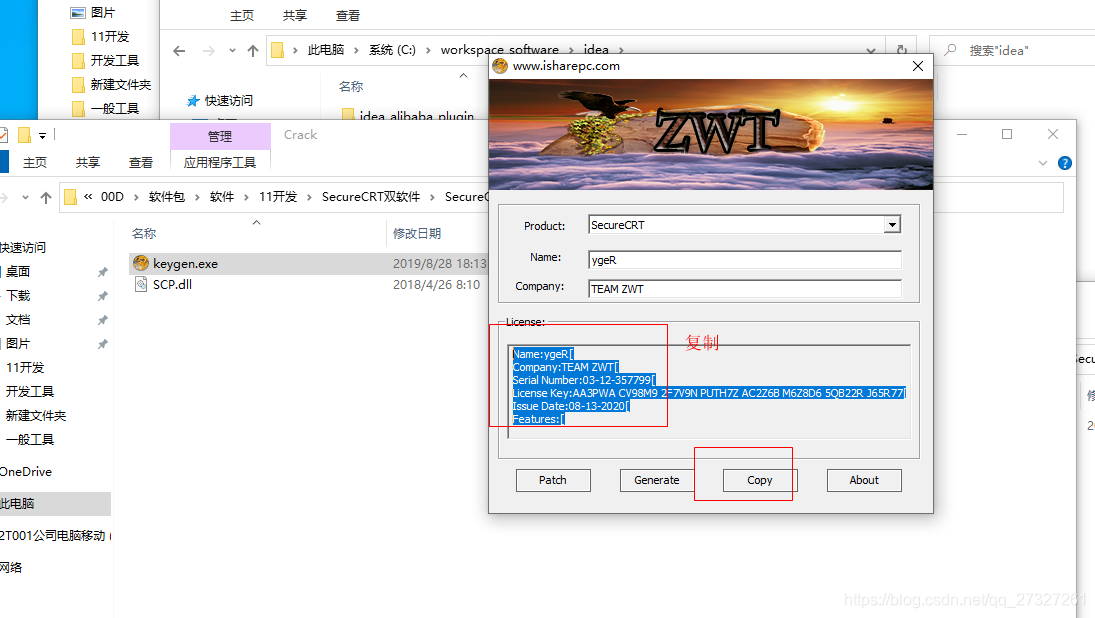The height and width of the screenshot is (618, 1095).
Task: Expand ribbon chevron in Crack window
Action: [x=1043, y=163]
